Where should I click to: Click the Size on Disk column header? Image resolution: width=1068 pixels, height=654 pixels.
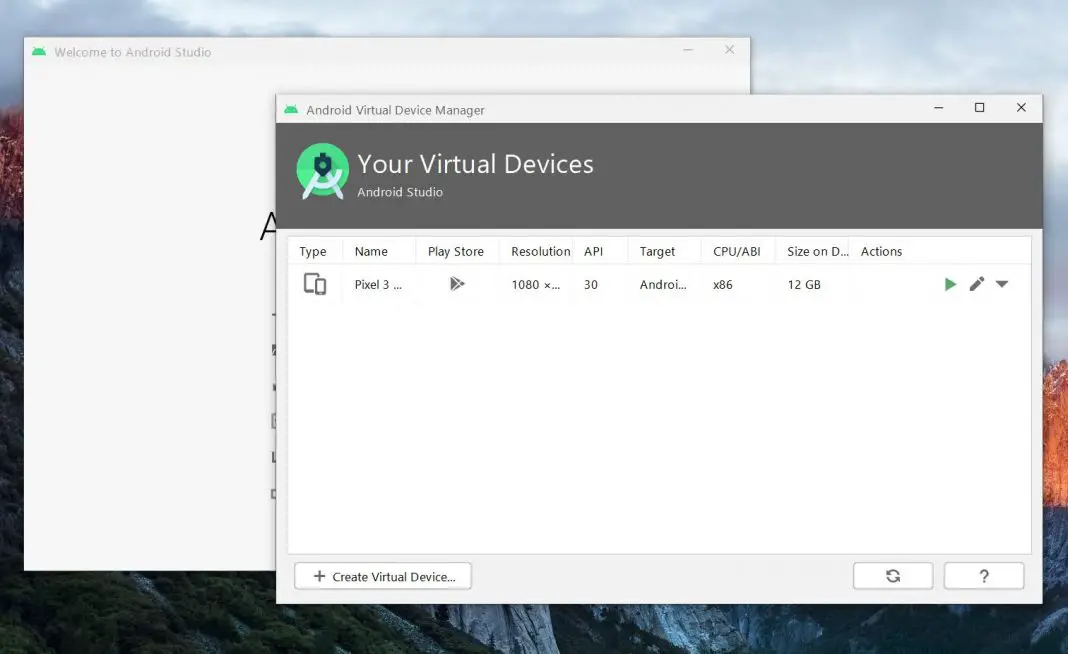point(815,251)
